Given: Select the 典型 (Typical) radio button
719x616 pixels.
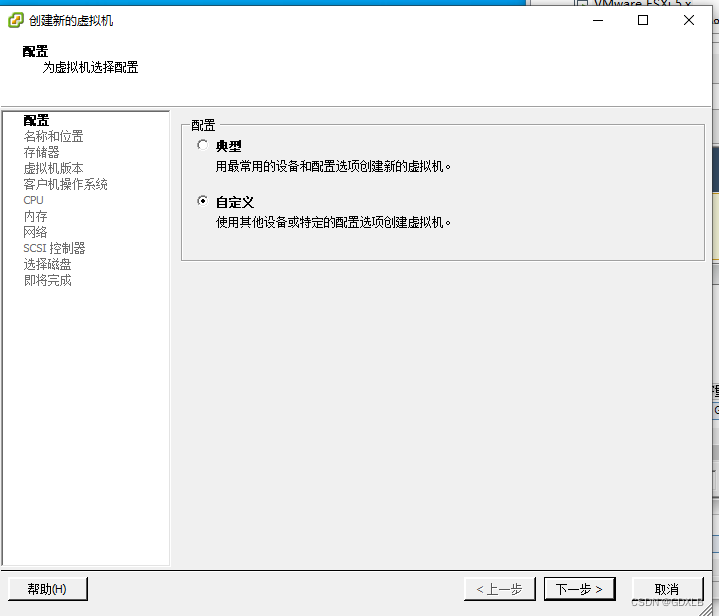Looking at the screenshot, I should click(202, 145).
